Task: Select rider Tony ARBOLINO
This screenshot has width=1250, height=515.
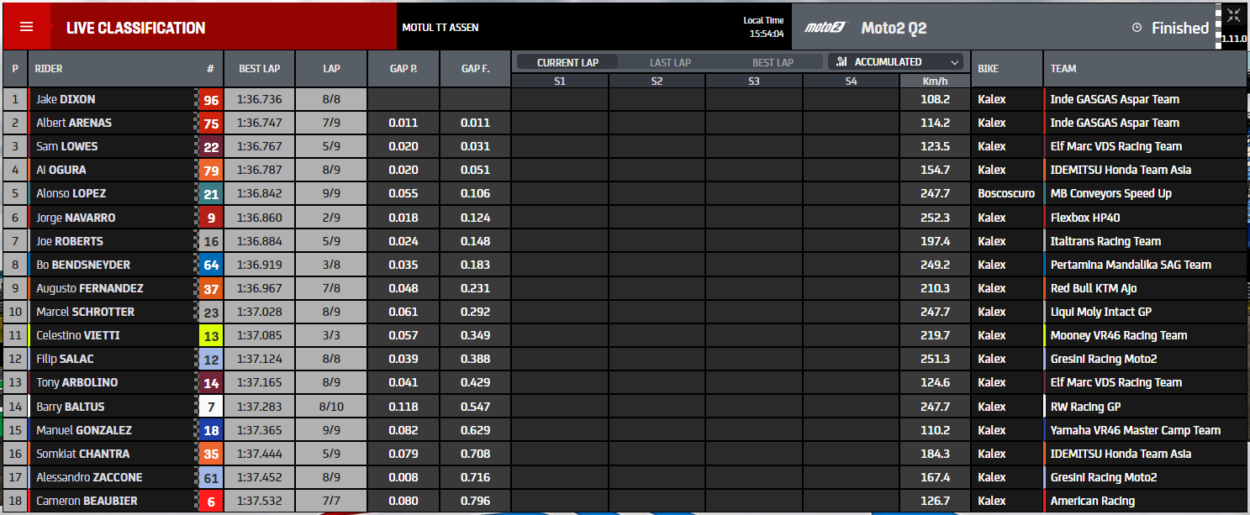Action: point(76,383)
